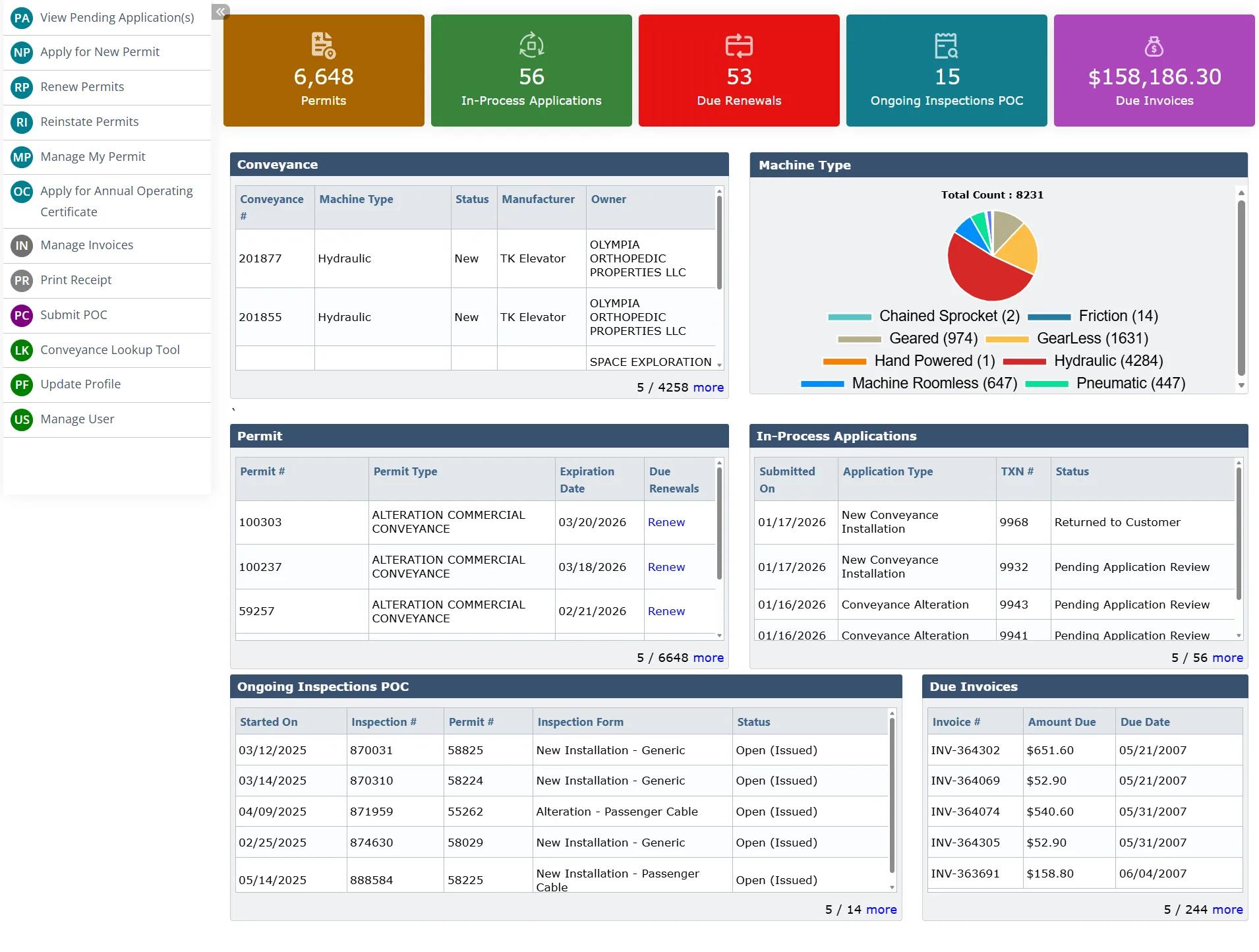Screen dimensions: 1259x952
Task: Click Renew link for permit 100303
Action: [666, 522]
